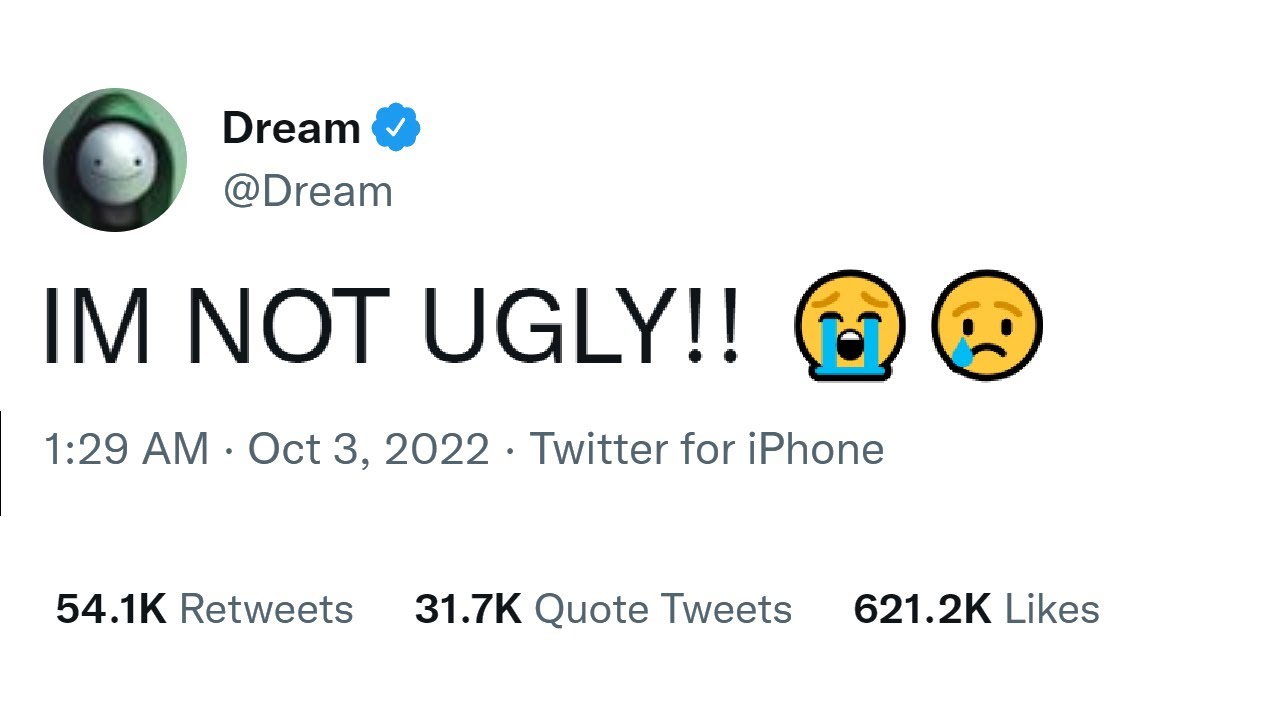1280x720 pixels.
Task: Click the blue verified checkmark badge
Action: coord(396,128)
